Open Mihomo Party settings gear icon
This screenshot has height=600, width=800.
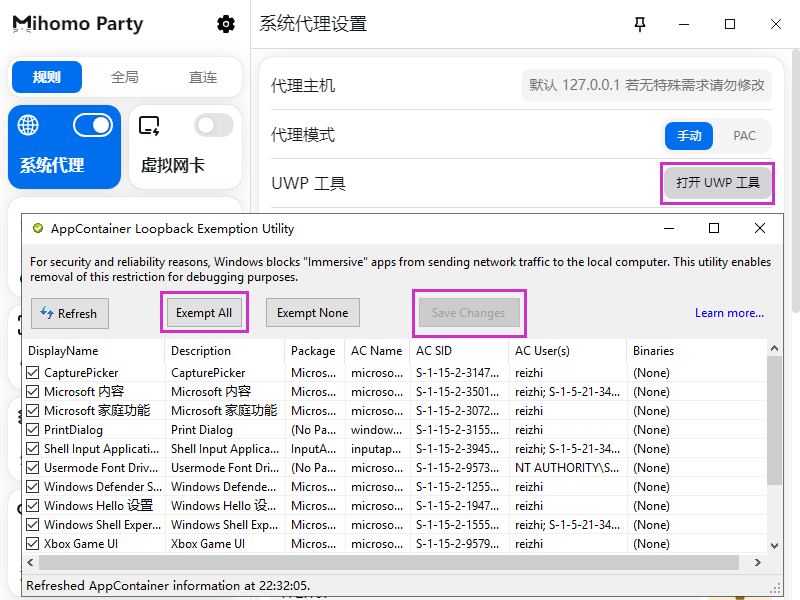tap(226, 24)
